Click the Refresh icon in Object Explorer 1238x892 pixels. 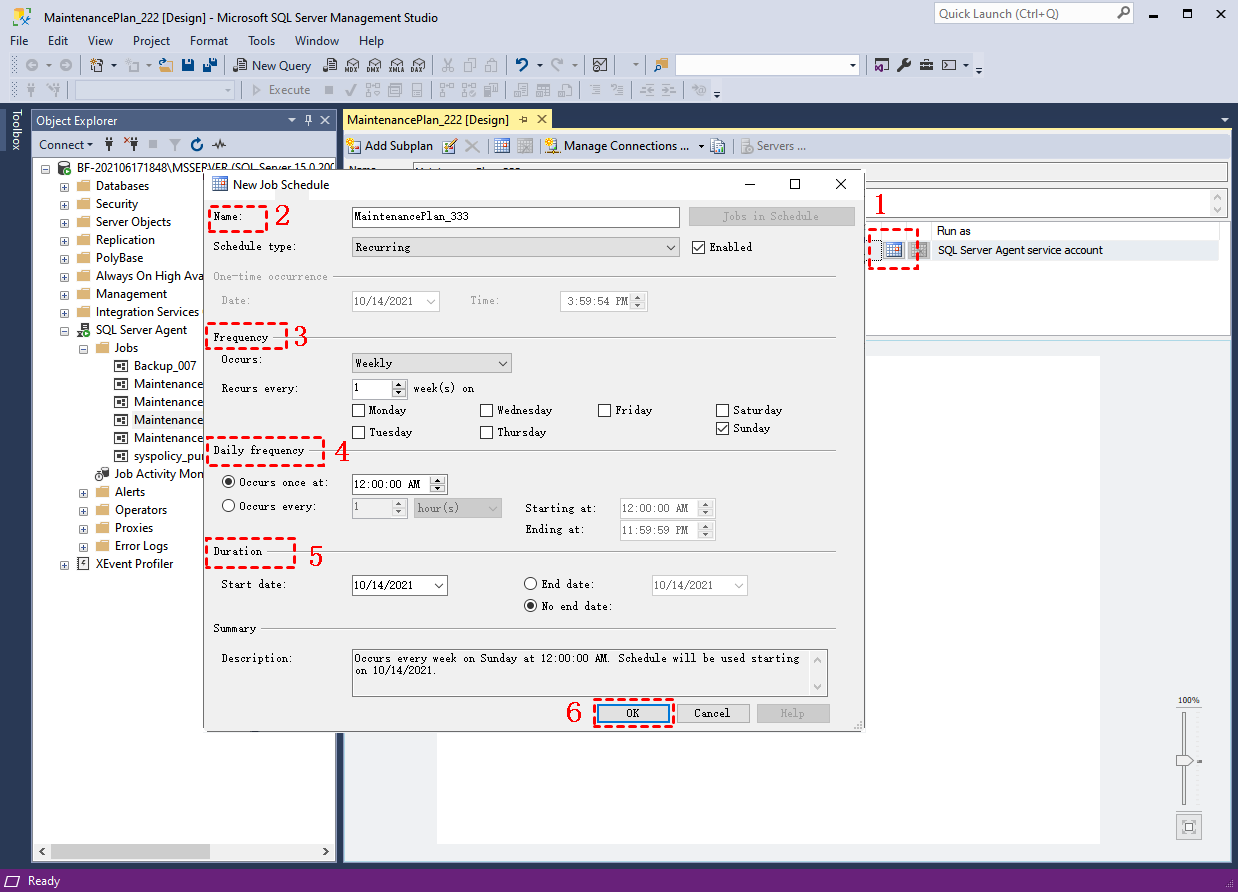197,145
